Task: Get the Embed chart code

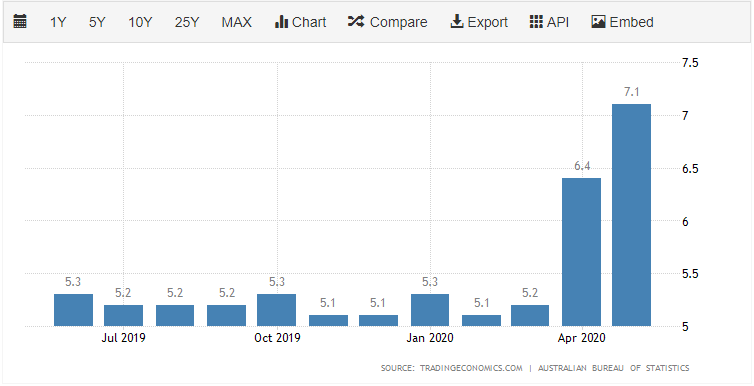Action: click(x=622, y=22)
